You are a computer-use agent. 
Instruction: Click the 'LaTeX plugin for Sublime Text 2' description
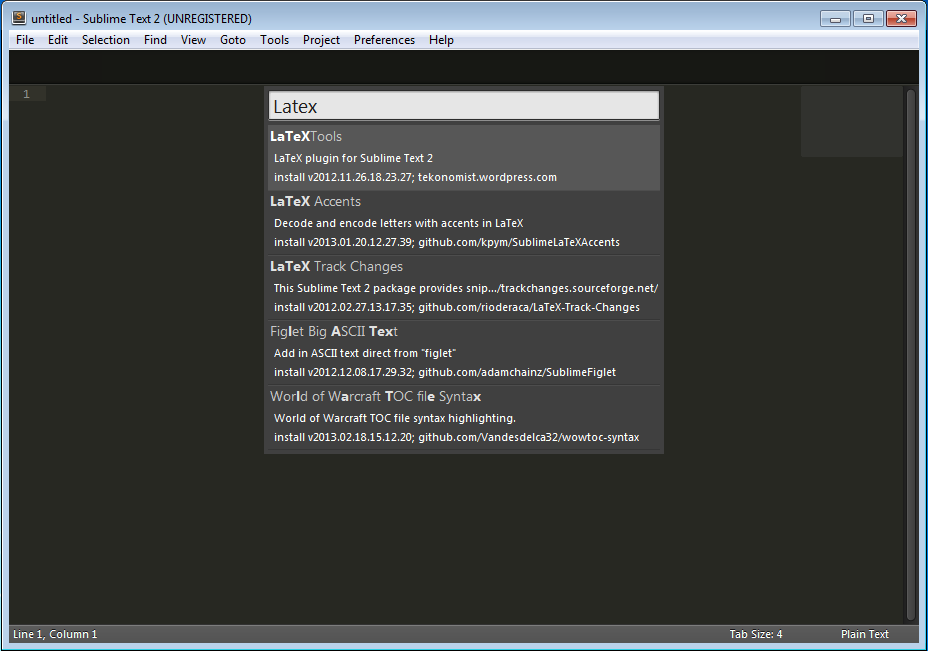353,158
